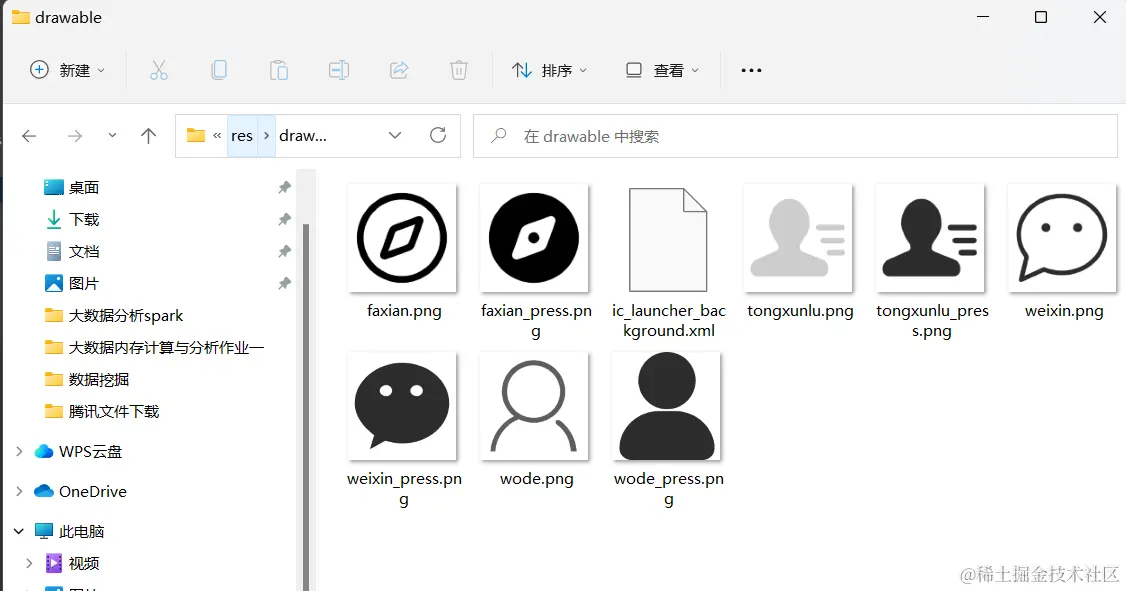Select the tongxunlu.png gray contact thumbnail
Image resolution: width=1126 pixels, height=591 pixels.
pyautogui.click(x=798, y=238)
